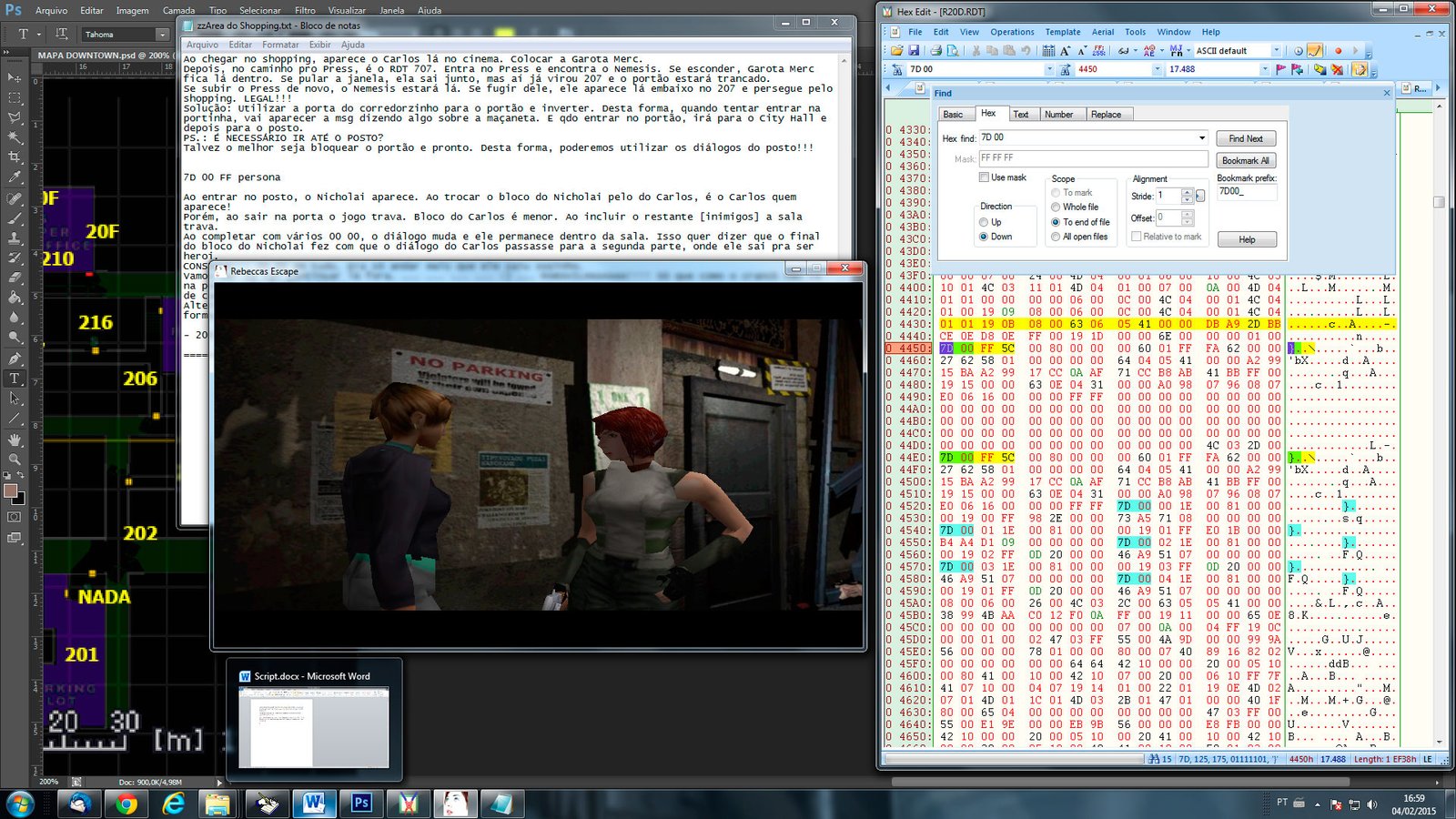
Task: Select the Horizontal Type tool
Action: tap(15, 379)
